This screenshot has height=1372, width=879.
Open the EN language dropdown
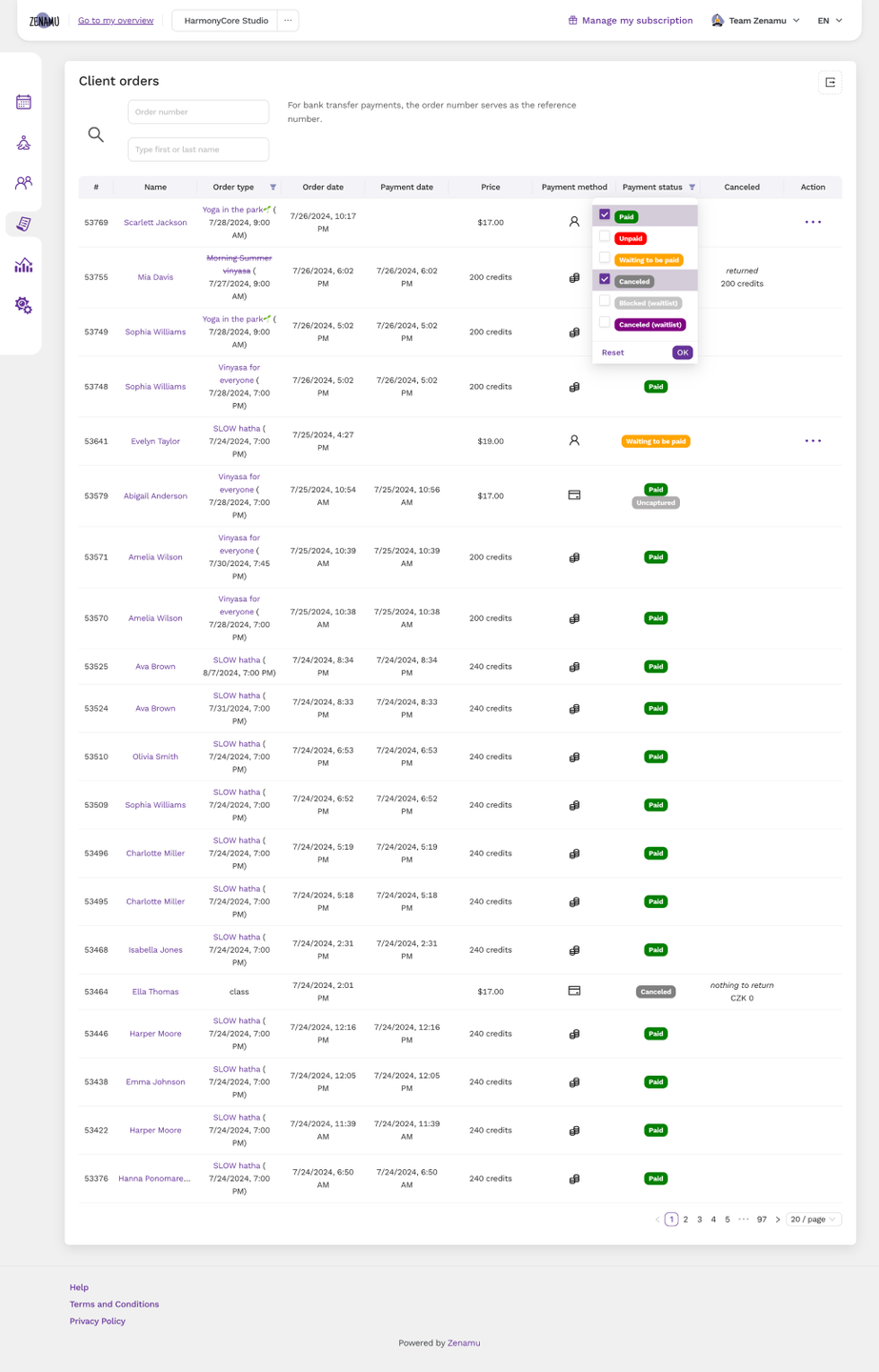click(x=829, y=21)
